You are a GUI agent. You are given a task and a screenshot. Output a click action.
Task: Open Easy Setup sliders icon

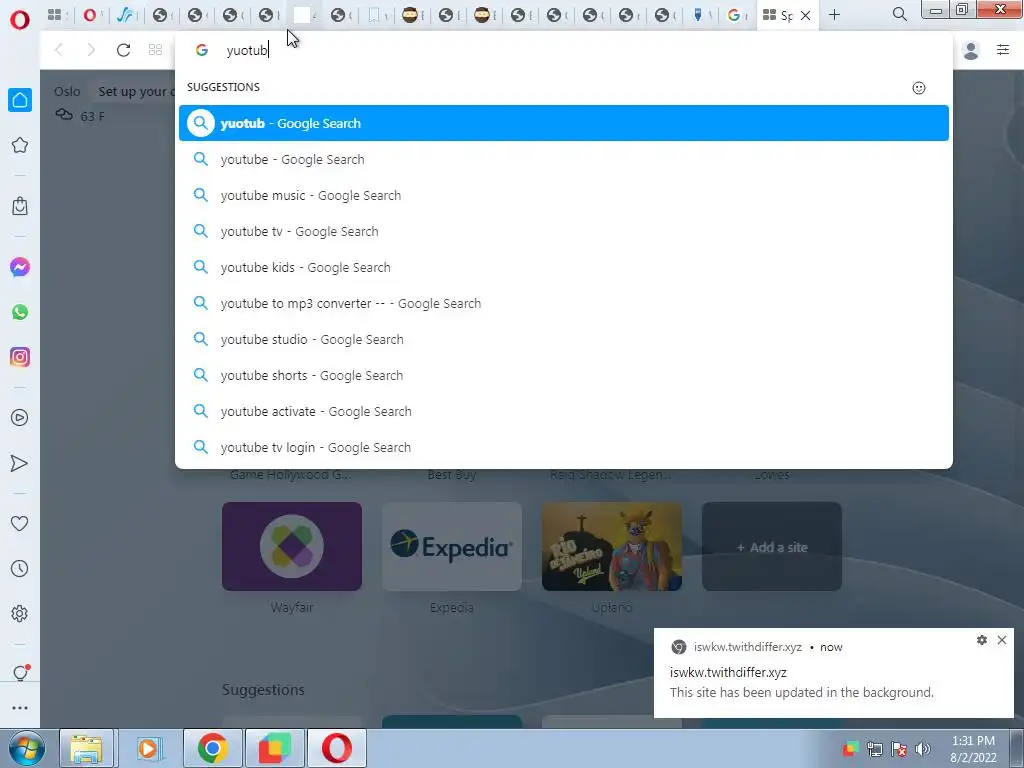pos(1003,50)
